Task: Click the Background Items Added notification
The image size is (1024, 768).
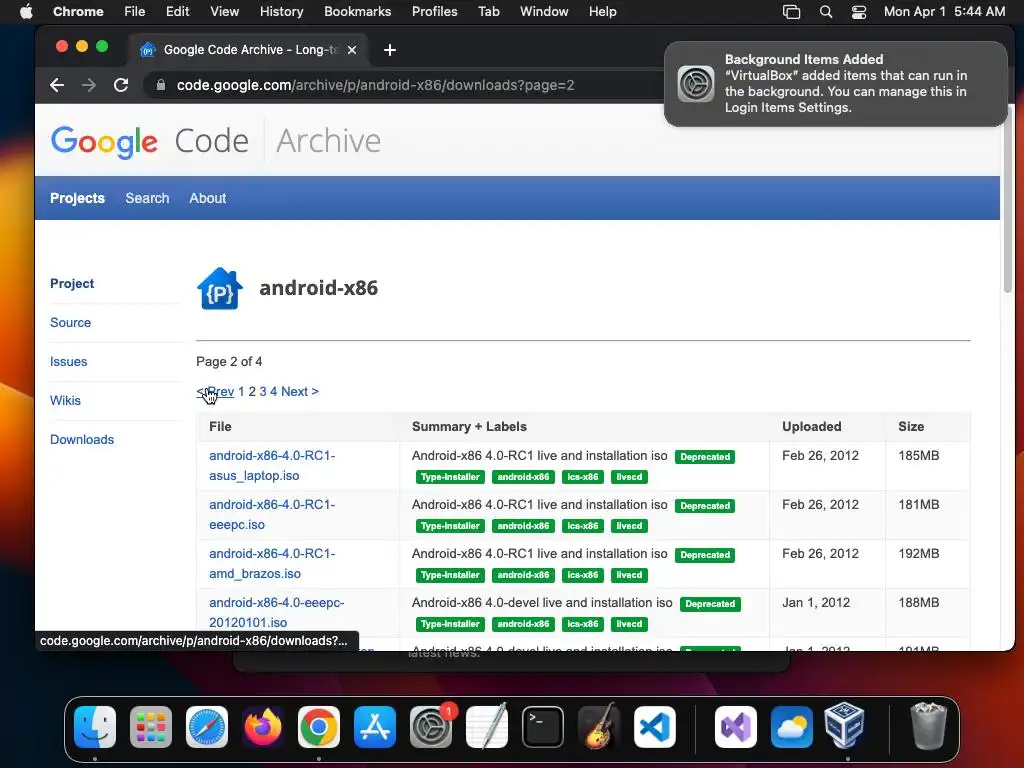Action: point(836,84)
